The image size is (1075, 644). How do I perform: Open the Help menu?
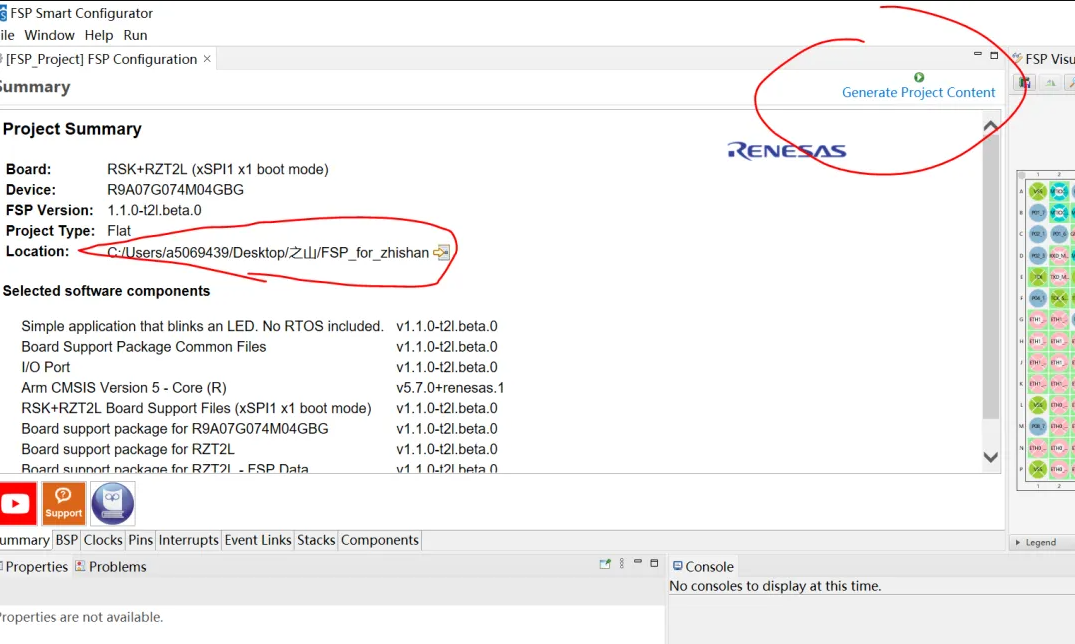tap(99, 35)
